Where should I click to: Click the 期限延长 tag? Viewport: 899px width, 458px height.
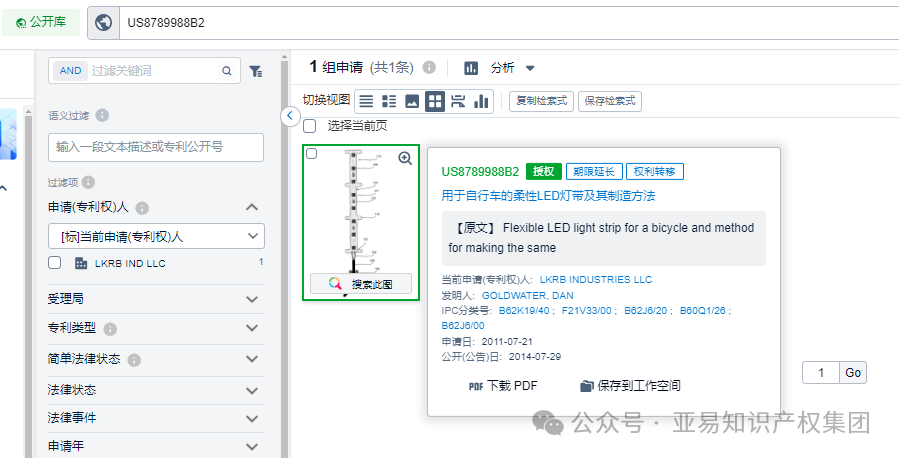click(x=593, y=171)
